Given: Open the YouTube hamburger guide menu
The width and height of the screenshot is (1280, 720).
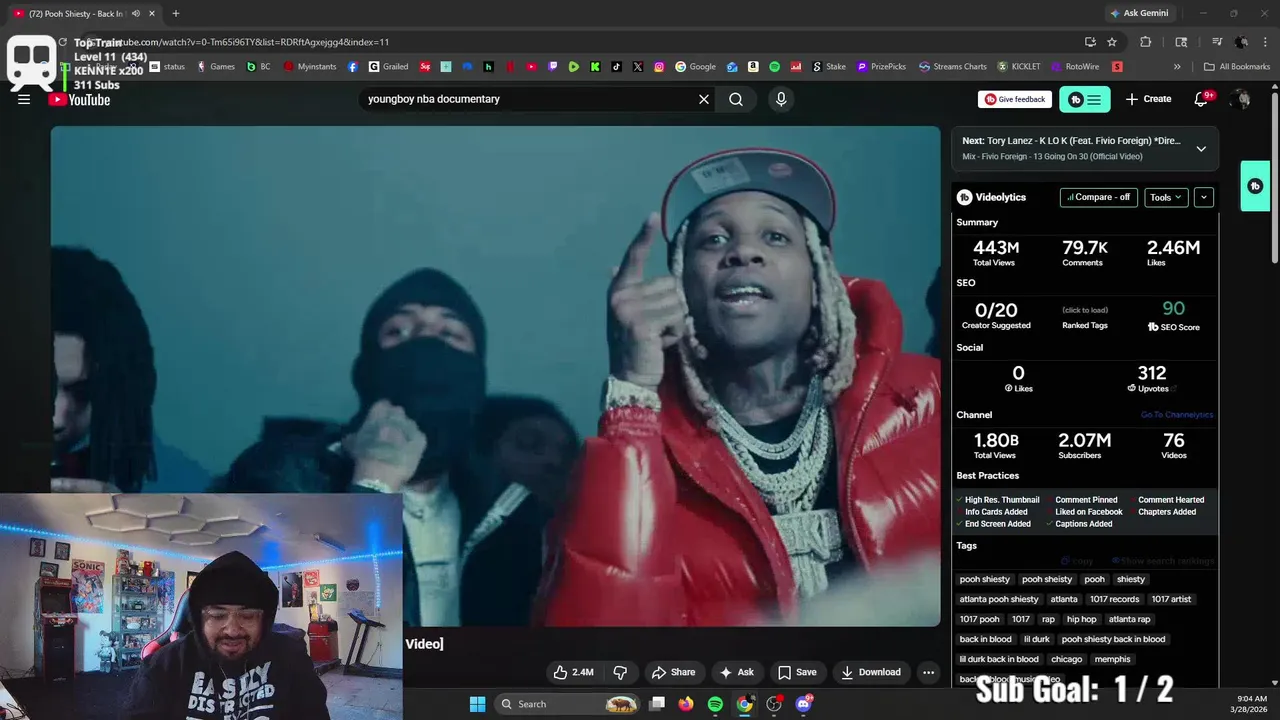Looking at the screenshot, I should 24,99.
